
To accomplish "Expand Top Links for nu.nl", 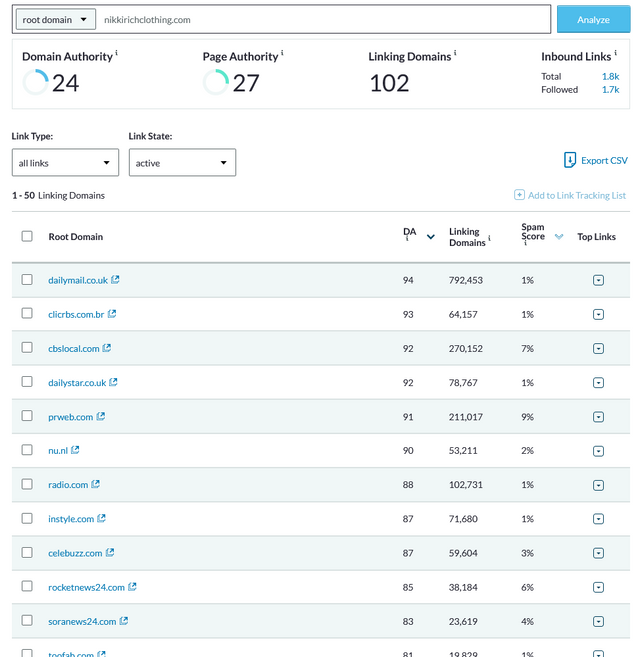I will point(599,451).
